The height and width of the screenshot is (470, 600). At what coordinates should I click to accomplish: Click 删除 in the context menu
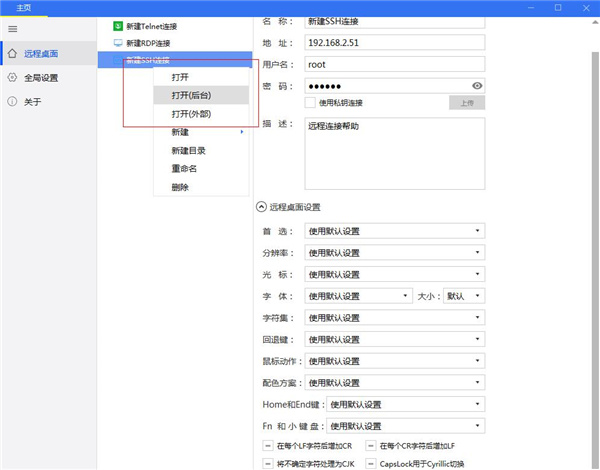click(180, 187)
